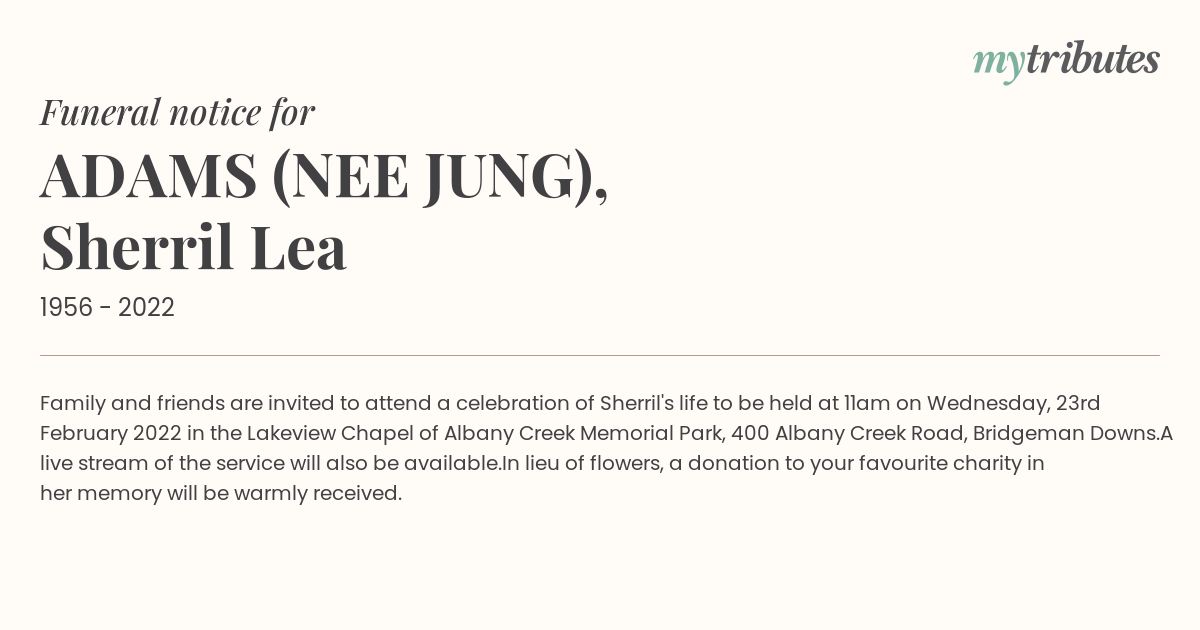Image resolution: width=1200 pixels, height=630 pixels.
Task: Click the "(NEE JUNG)" maiden name text
Action: [x=439, y=176]
